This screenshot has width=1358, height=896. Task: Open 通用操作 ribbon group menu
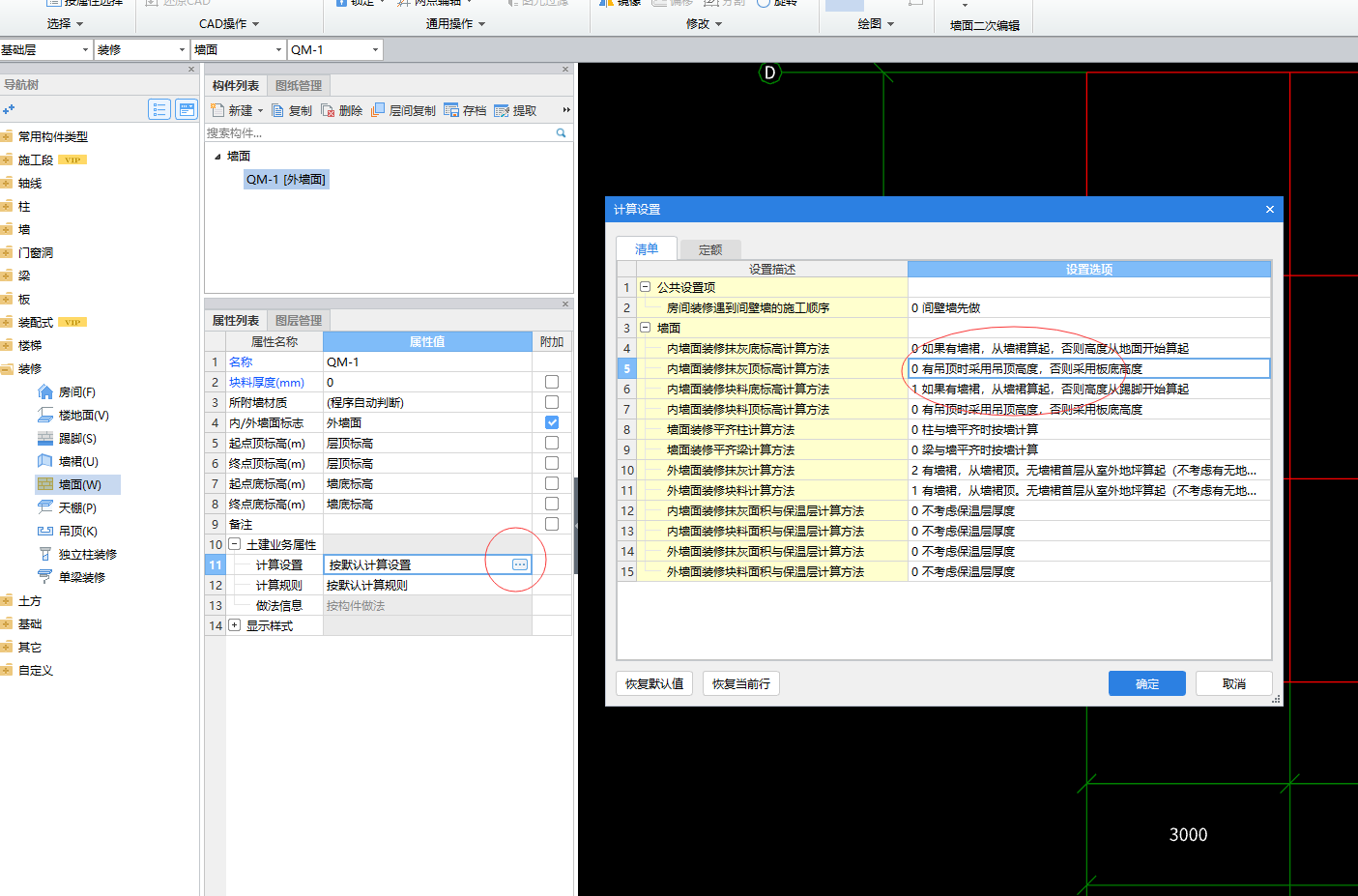point(456,23)
